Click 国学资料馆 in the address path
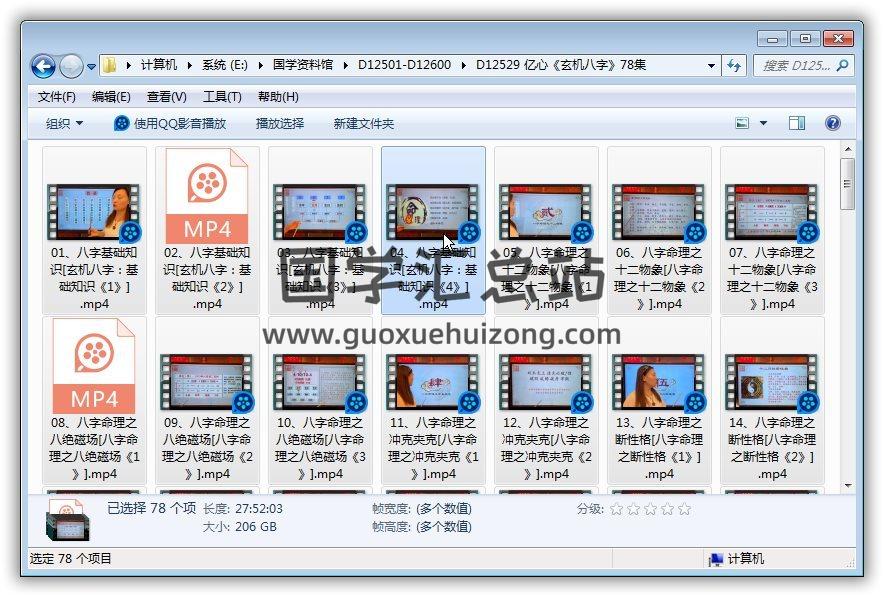Viewport: 884px width, 597px height. click(303, 65)
